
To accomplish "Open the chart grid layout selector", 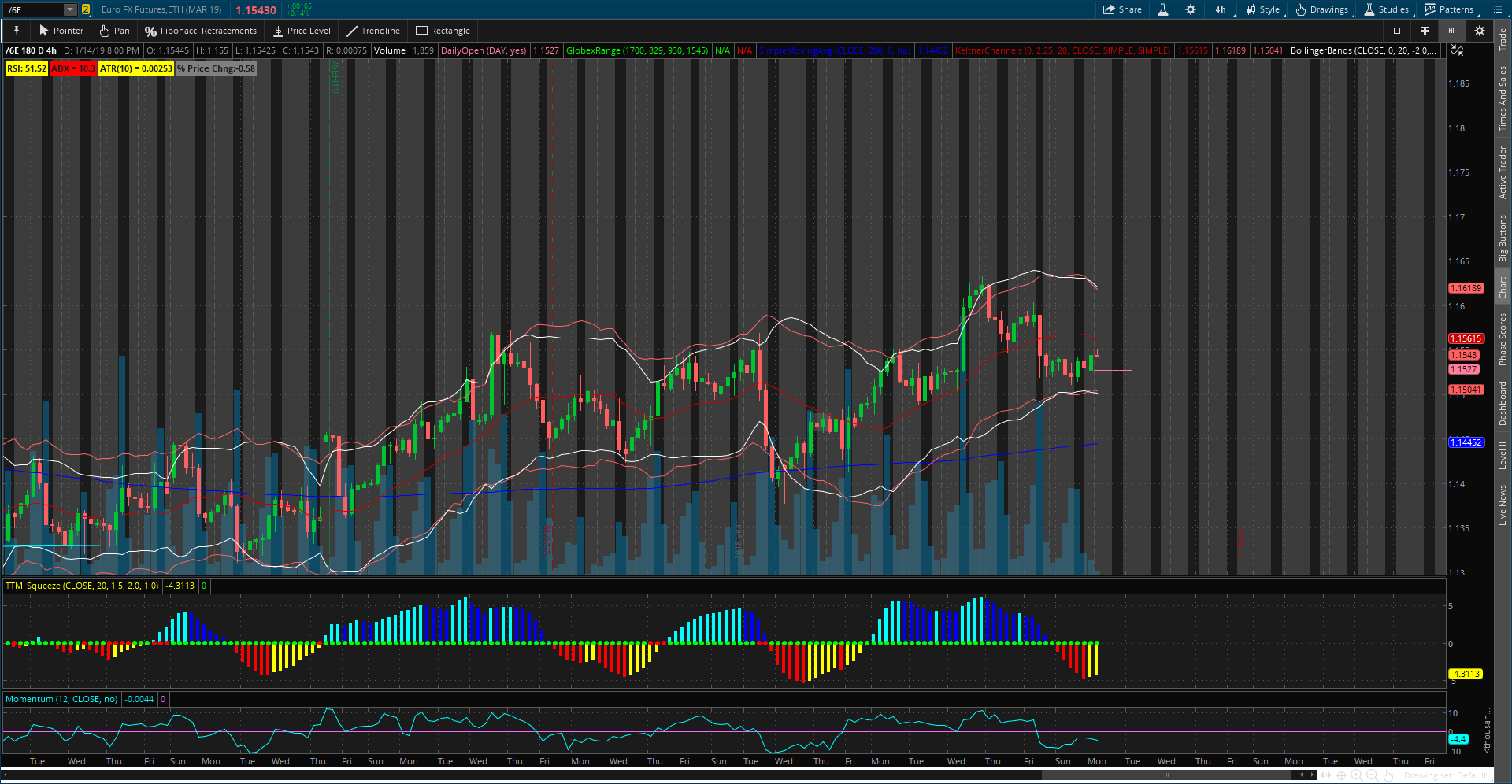I will (x=1425, y=31).
